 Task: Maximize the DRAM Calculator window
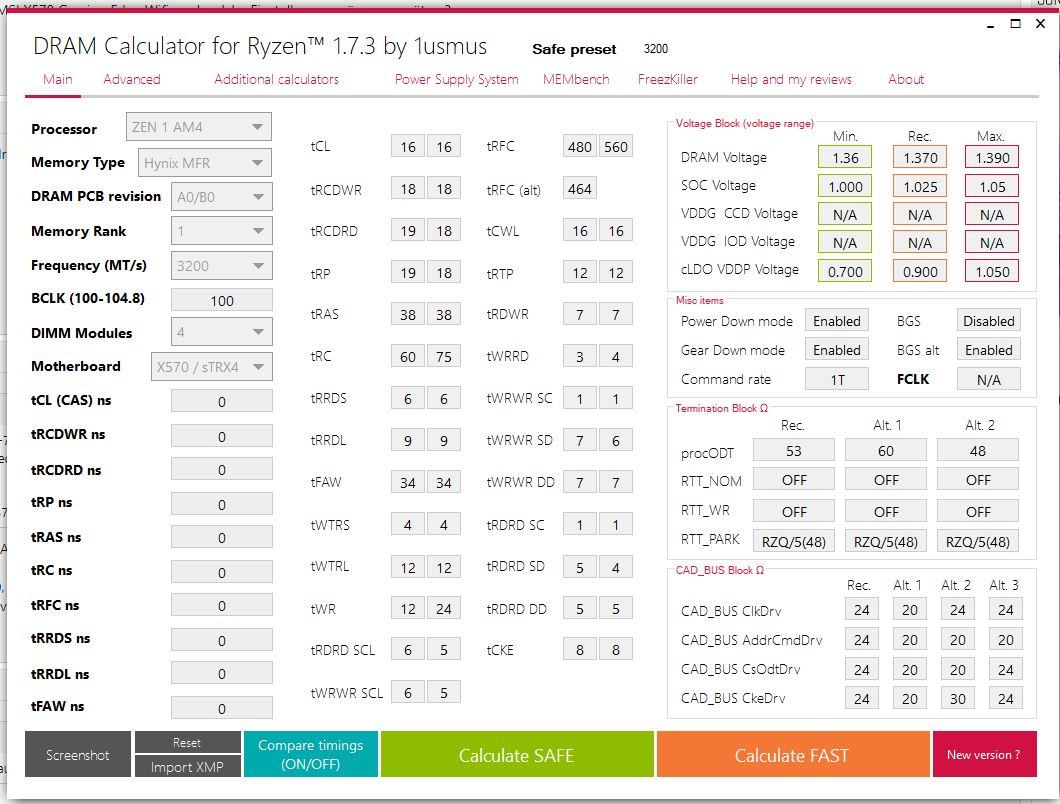coord(1015,24)
